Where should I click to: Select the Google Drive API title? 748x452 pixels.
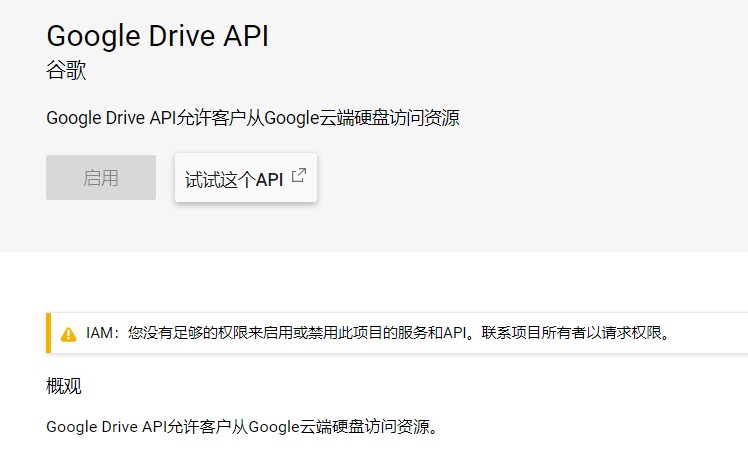(157, 37)
